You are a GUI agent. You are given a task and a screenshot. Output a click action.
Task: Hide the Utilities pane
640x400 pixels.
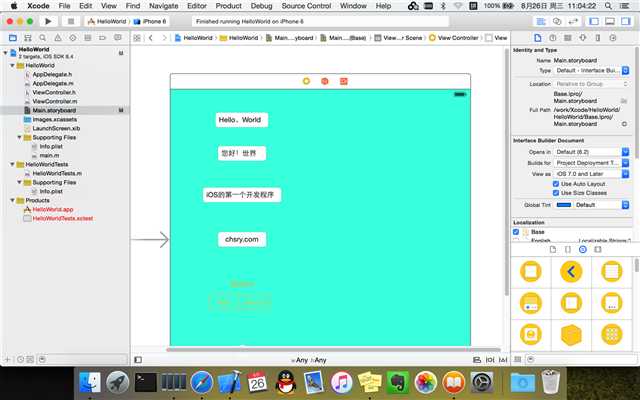(x=626, y=21)
